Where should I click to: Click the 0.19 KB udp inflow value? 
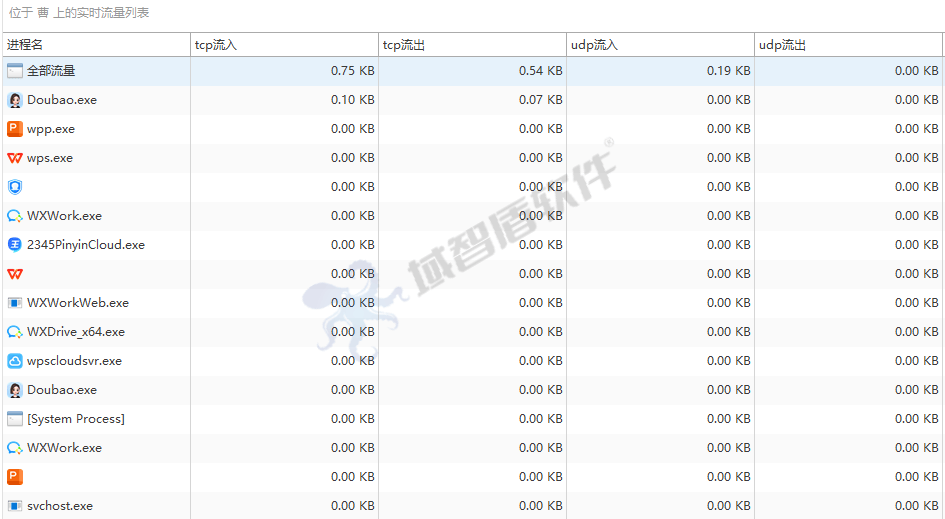pos(728,71)
